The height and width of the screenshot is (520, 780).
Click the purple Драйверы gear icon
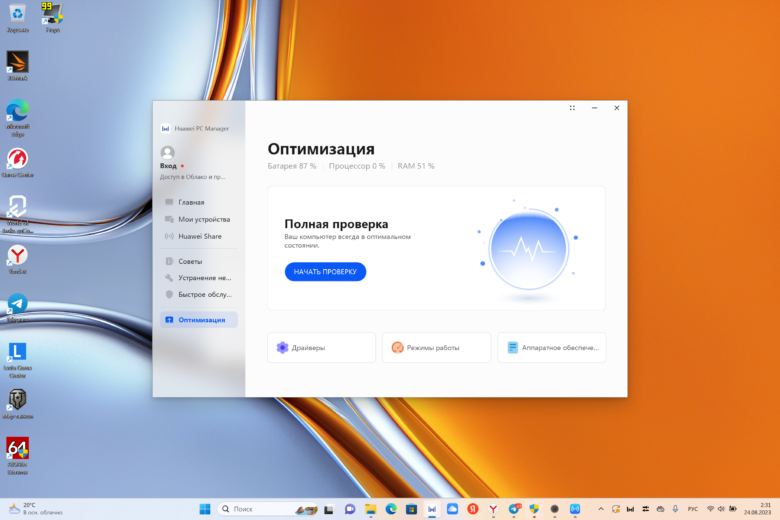coord(283,347)
